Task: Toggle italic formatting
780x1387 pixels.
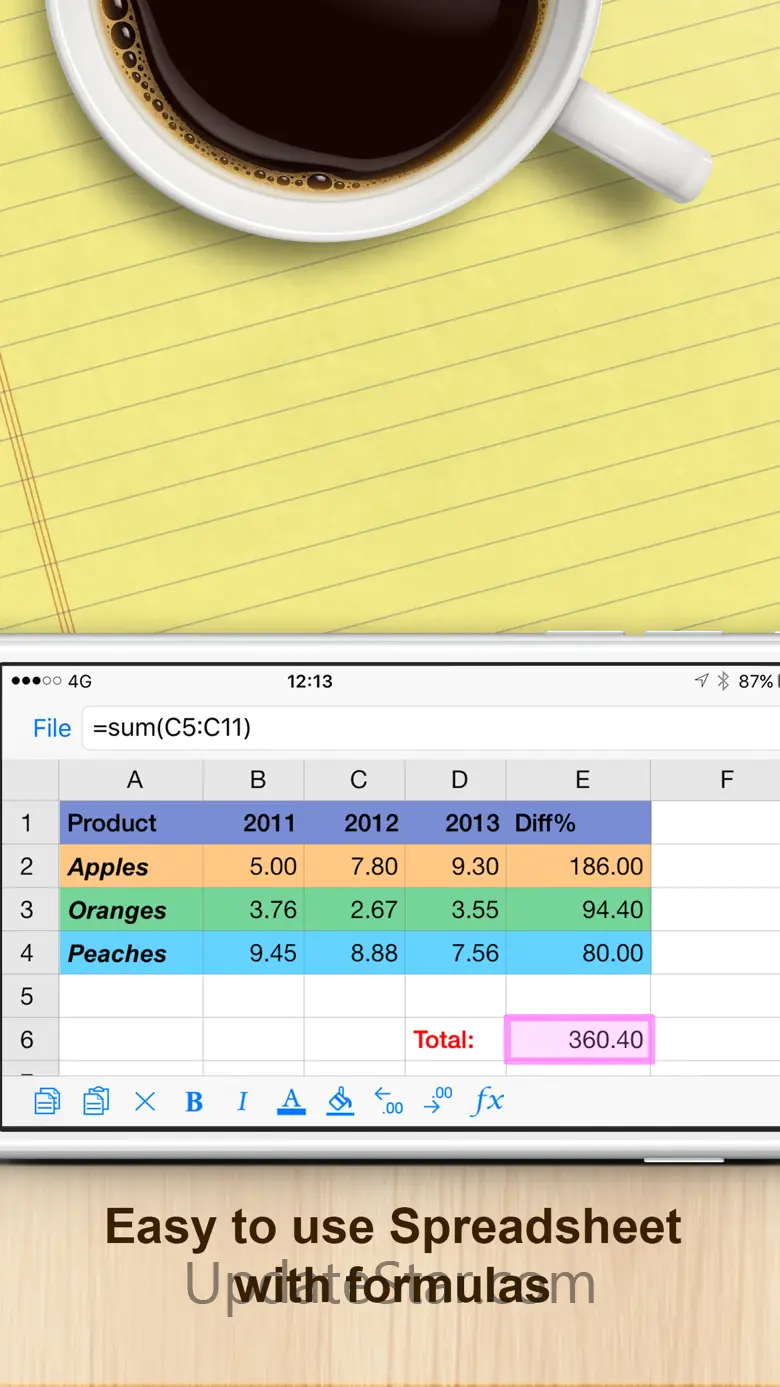Action: coord(242,1102)
